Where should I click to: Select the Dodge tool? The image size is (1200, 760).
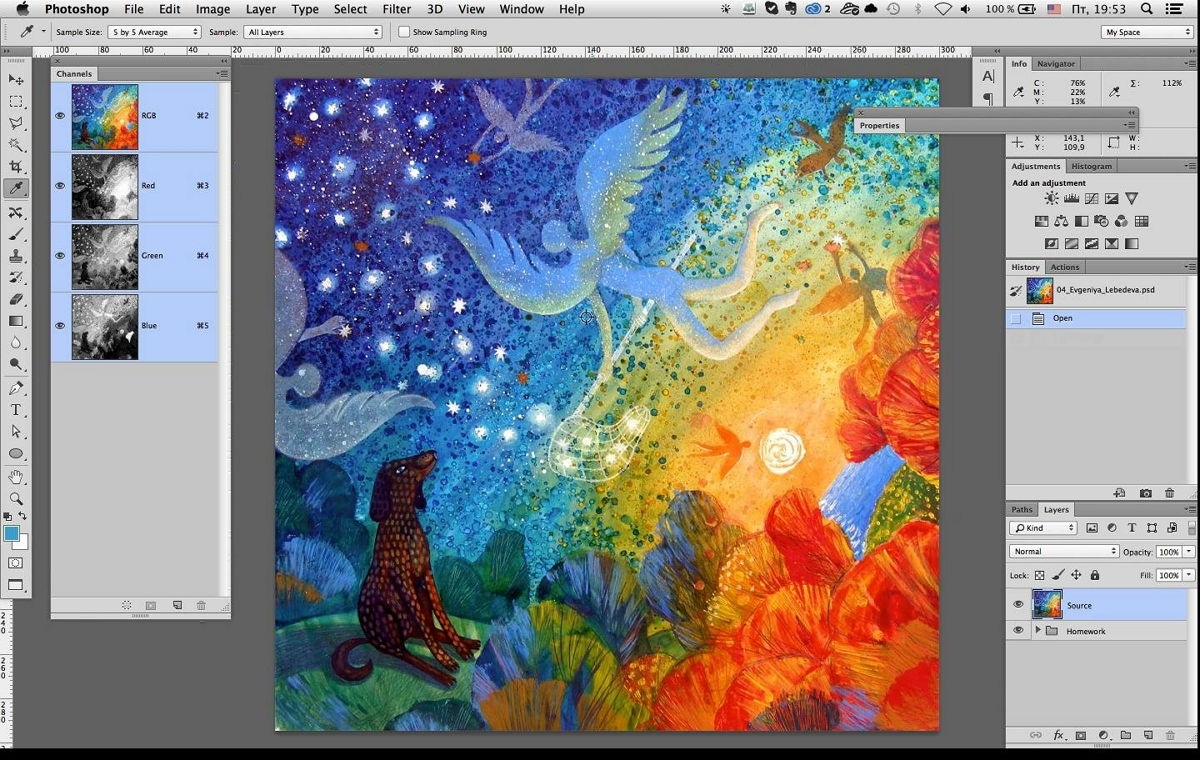16,365
